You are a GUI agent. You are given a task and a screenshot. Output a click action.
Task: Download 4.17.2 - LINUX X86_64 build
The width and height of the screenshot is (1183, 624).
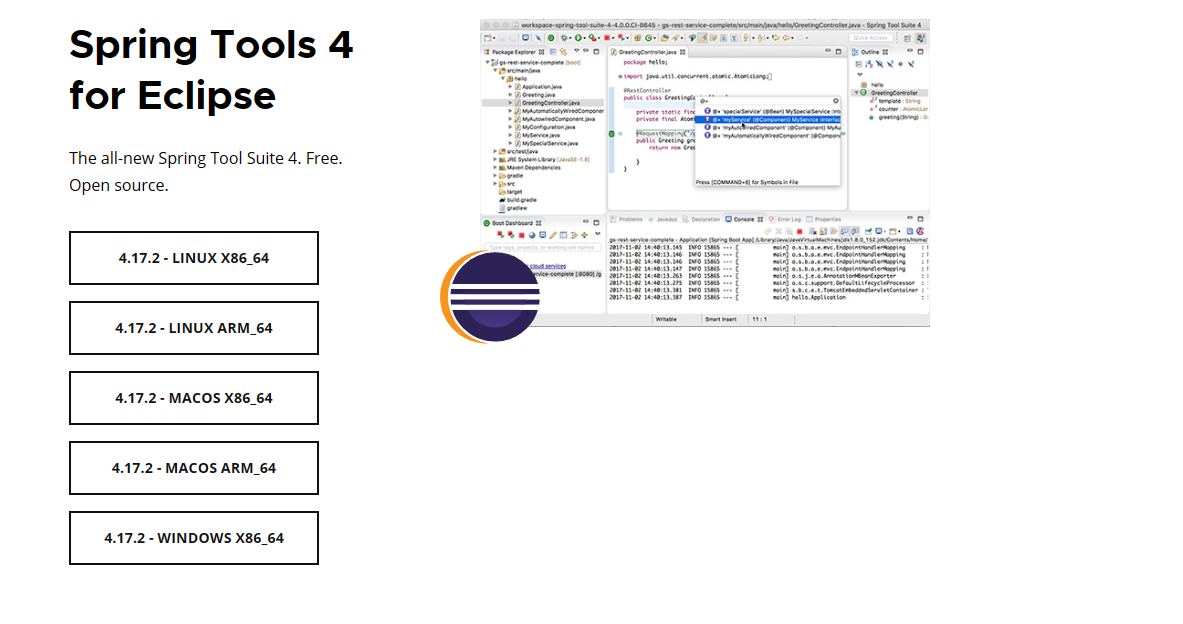tap(194, 258)
